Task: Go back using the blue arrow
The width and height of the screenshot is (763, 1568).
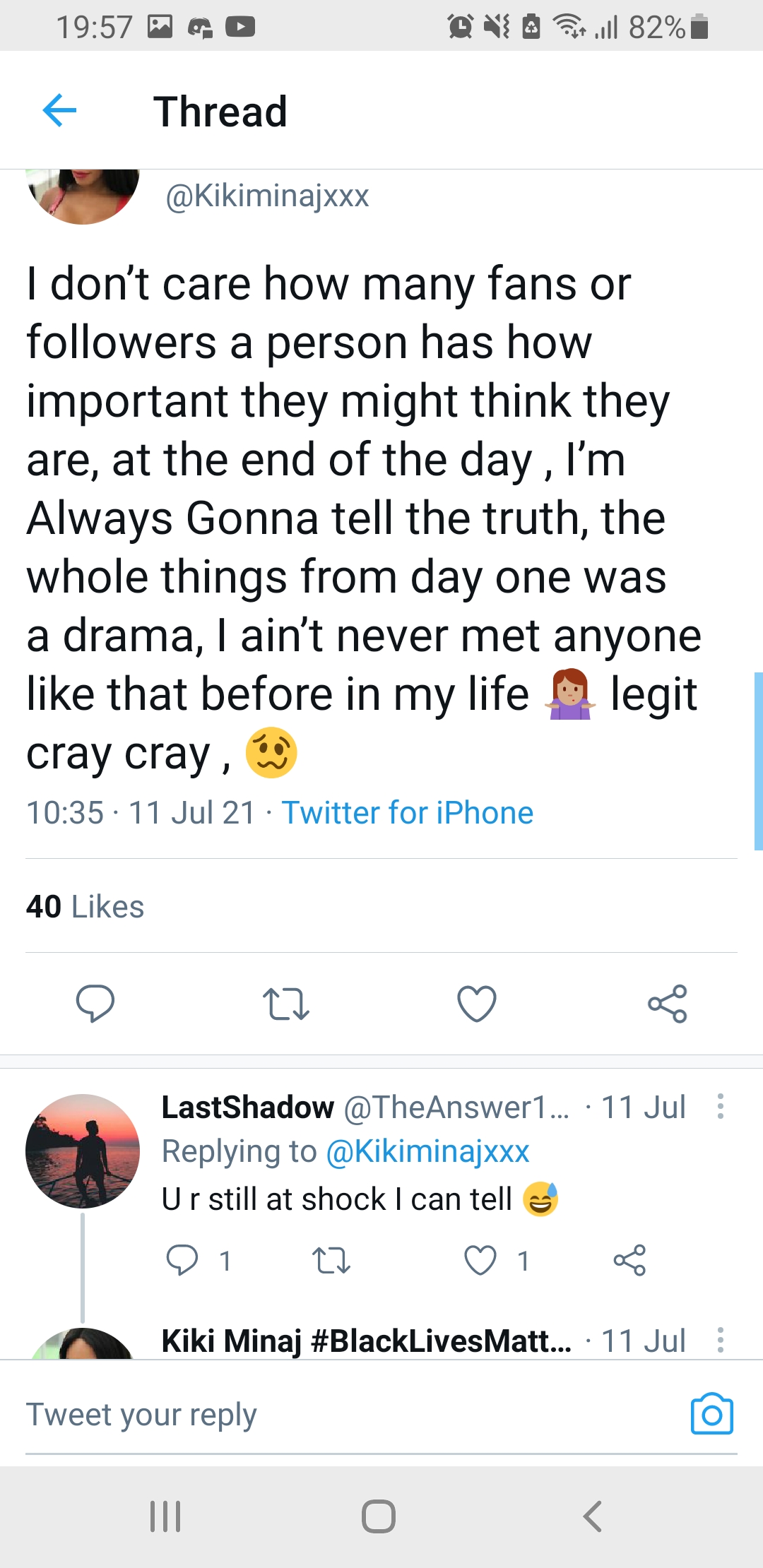Action: (59, 111)
